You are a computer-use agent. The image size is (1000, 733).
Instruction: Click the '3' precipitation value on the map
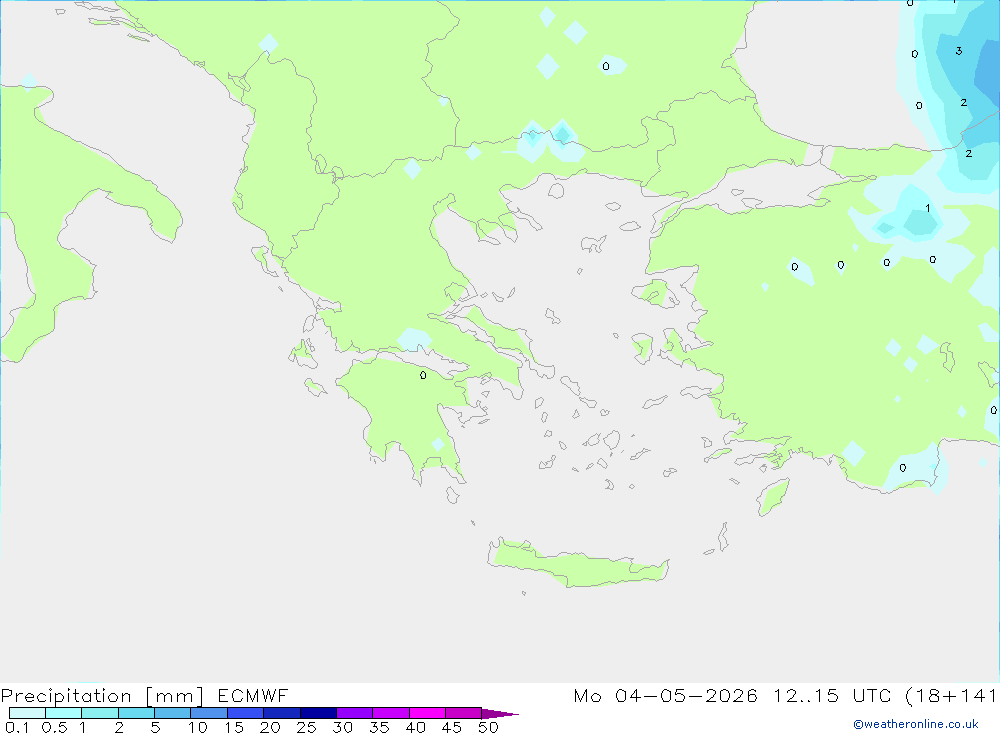tap(959, 51)
